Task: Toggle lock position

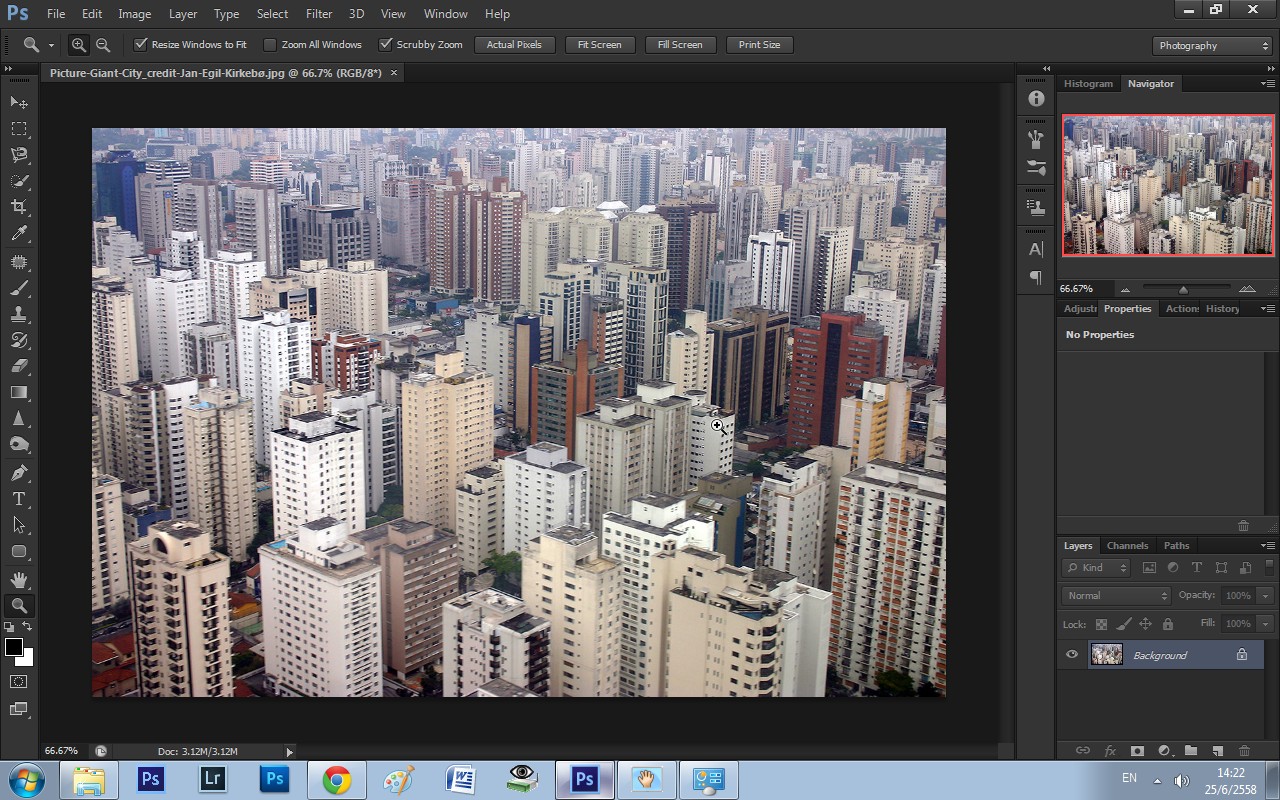Action: [x=1146, y=624]
